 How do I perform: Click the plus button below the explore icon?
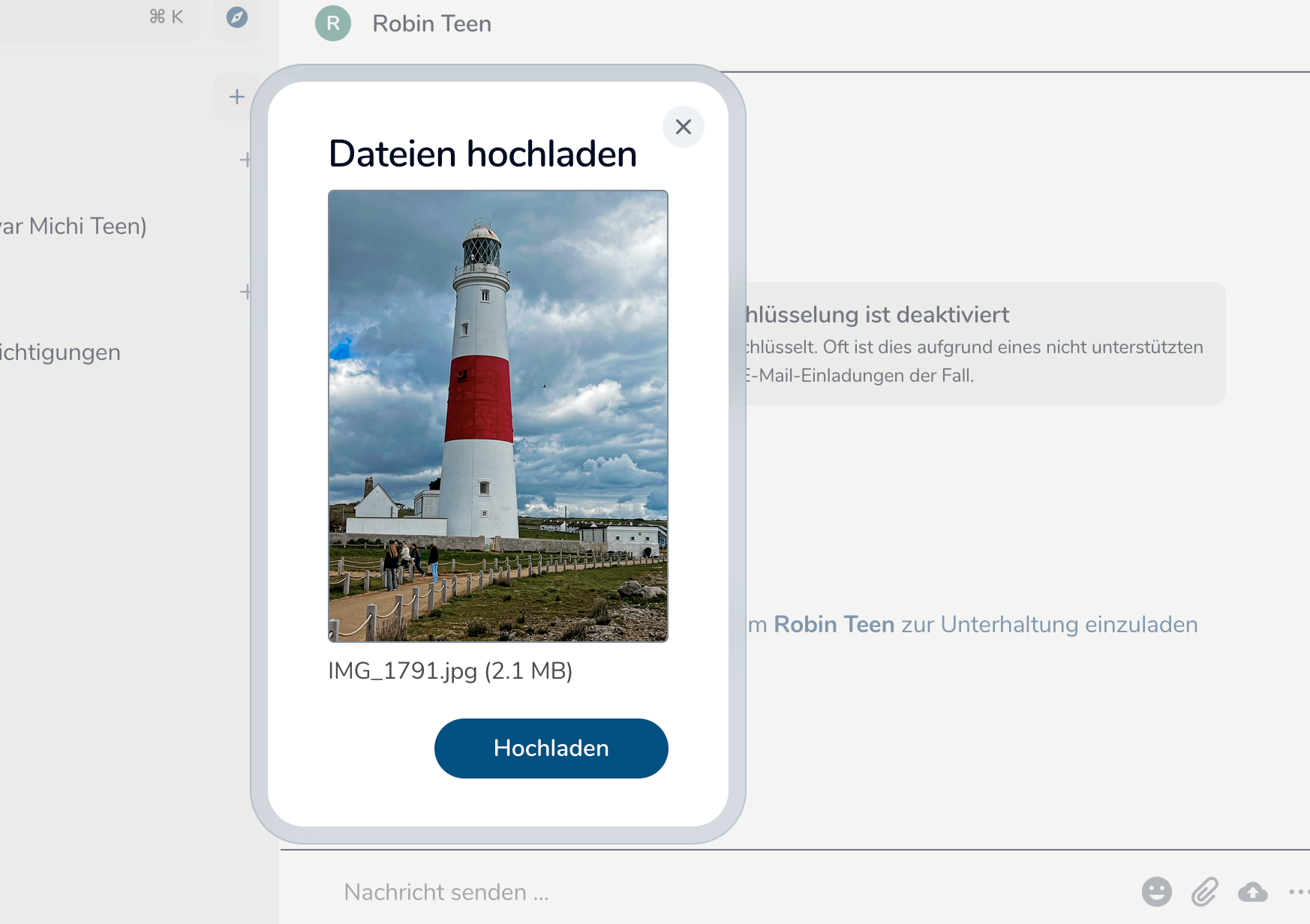pos(236,97)
